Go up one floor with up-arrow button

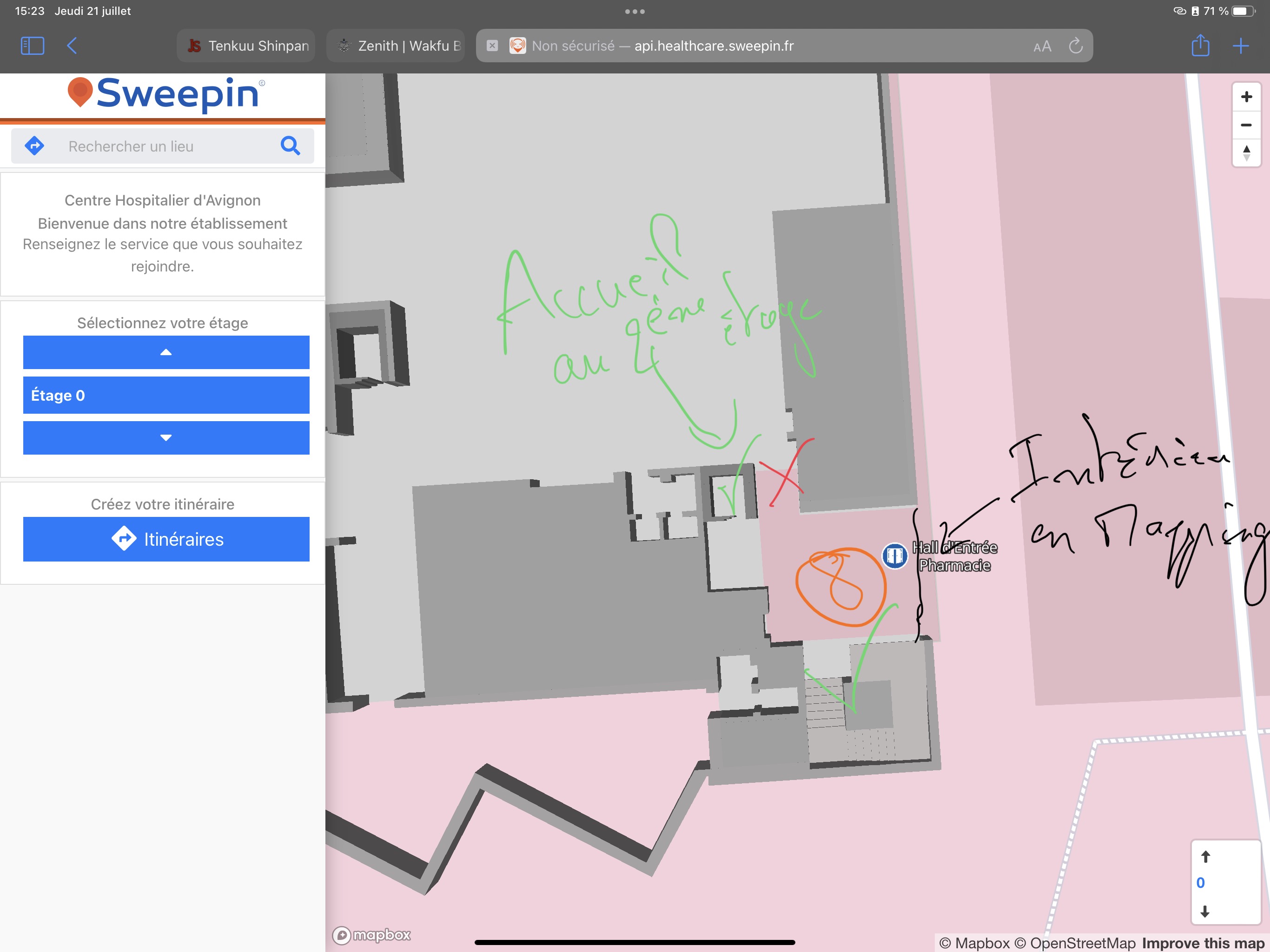tap(166, 352)
